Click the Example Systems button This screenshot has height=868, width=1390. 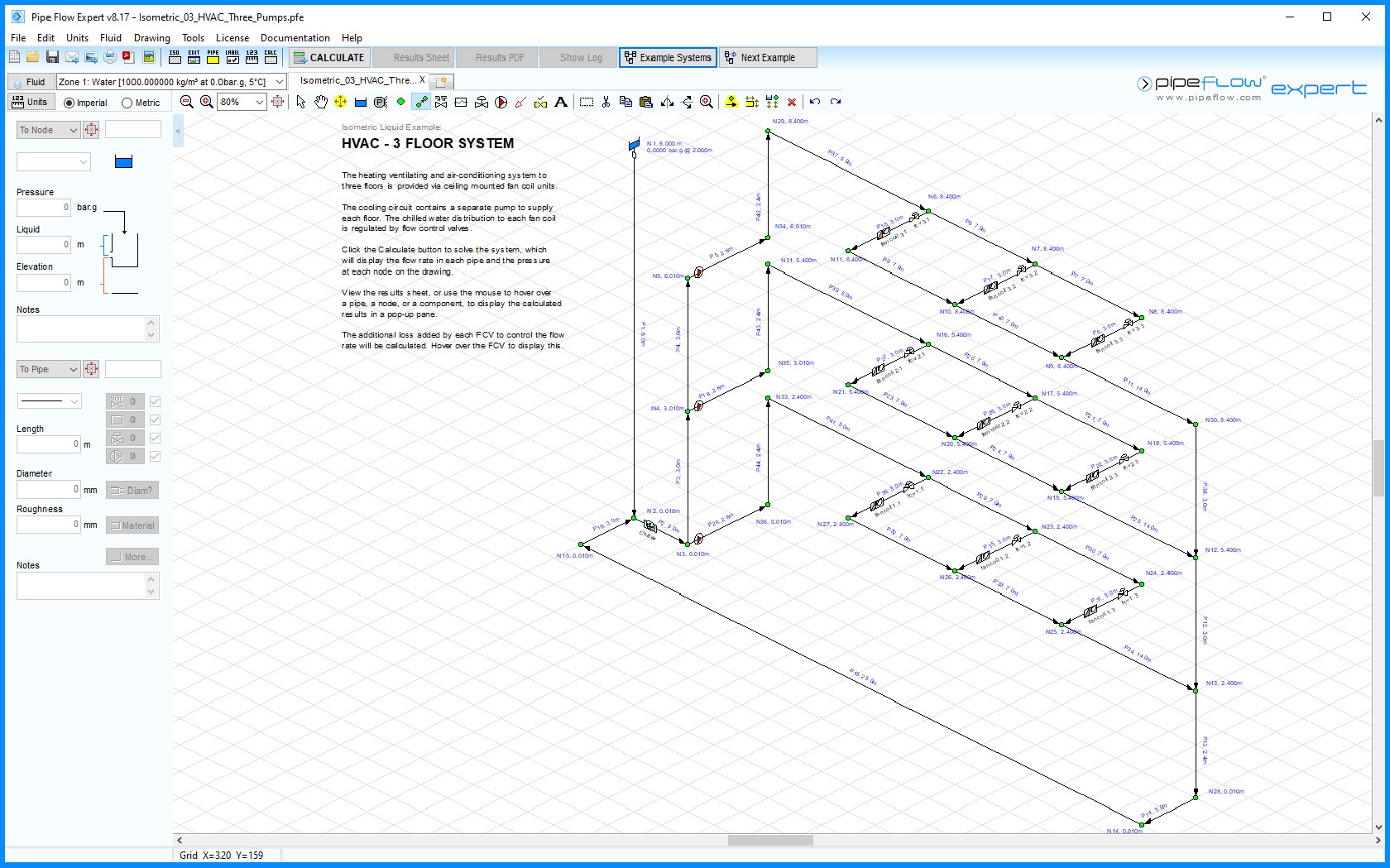coord(668,57)
